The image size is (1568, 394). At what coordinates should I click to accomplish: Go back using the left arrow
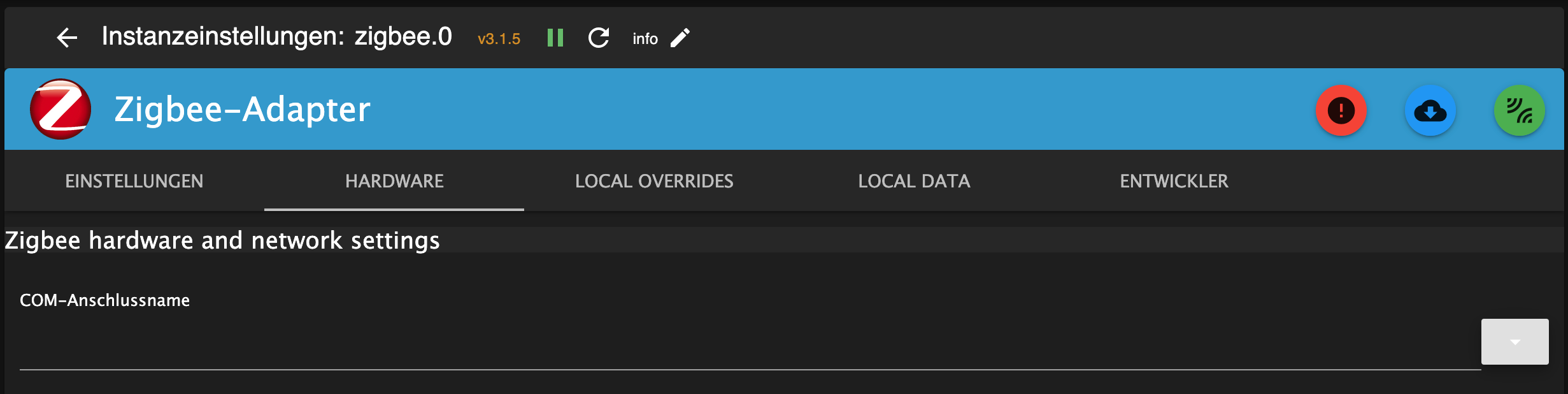tap(67, 38)
